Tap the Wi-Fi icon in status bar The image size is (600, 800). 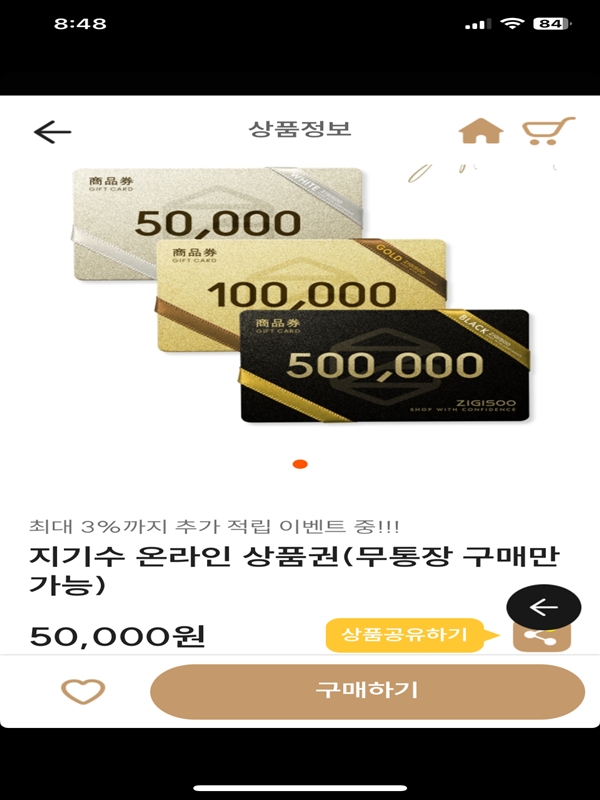(512, 23)
